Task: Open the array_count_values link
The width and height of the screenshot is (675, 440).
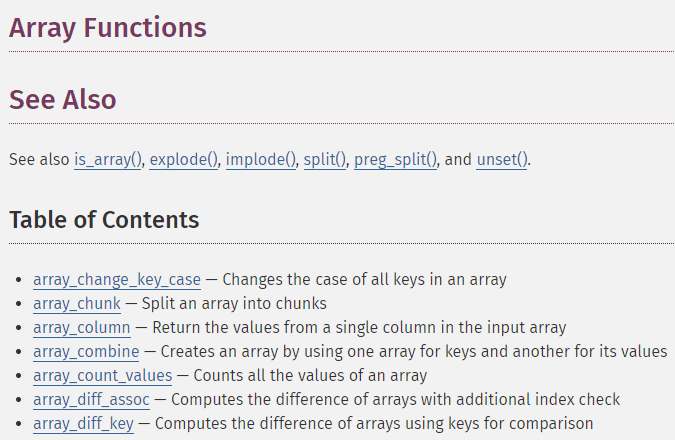Action: point(102,376)
